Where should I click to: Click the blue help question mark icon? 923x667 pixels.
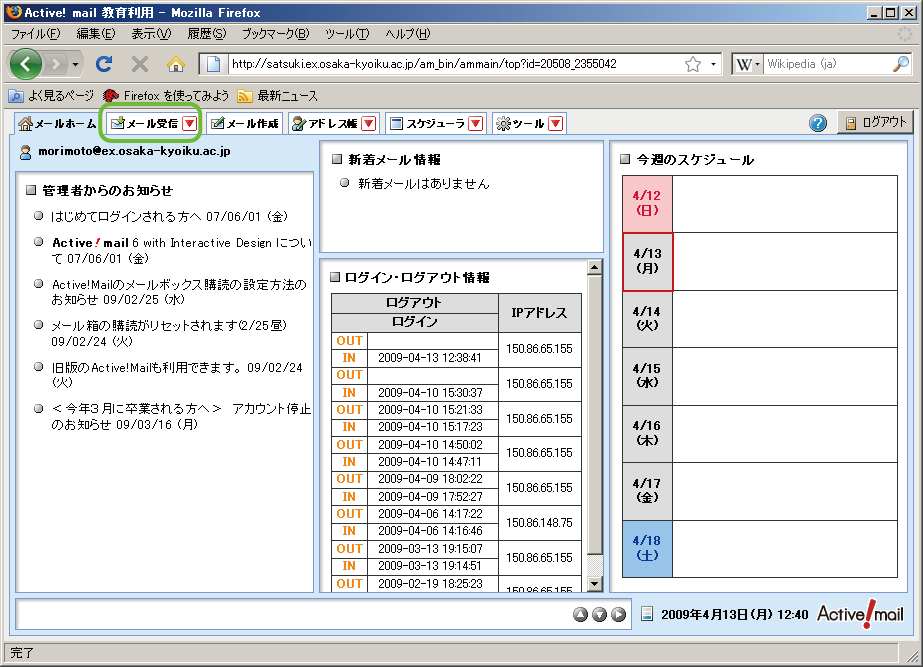pyautogui.click(x=818, y=123)
